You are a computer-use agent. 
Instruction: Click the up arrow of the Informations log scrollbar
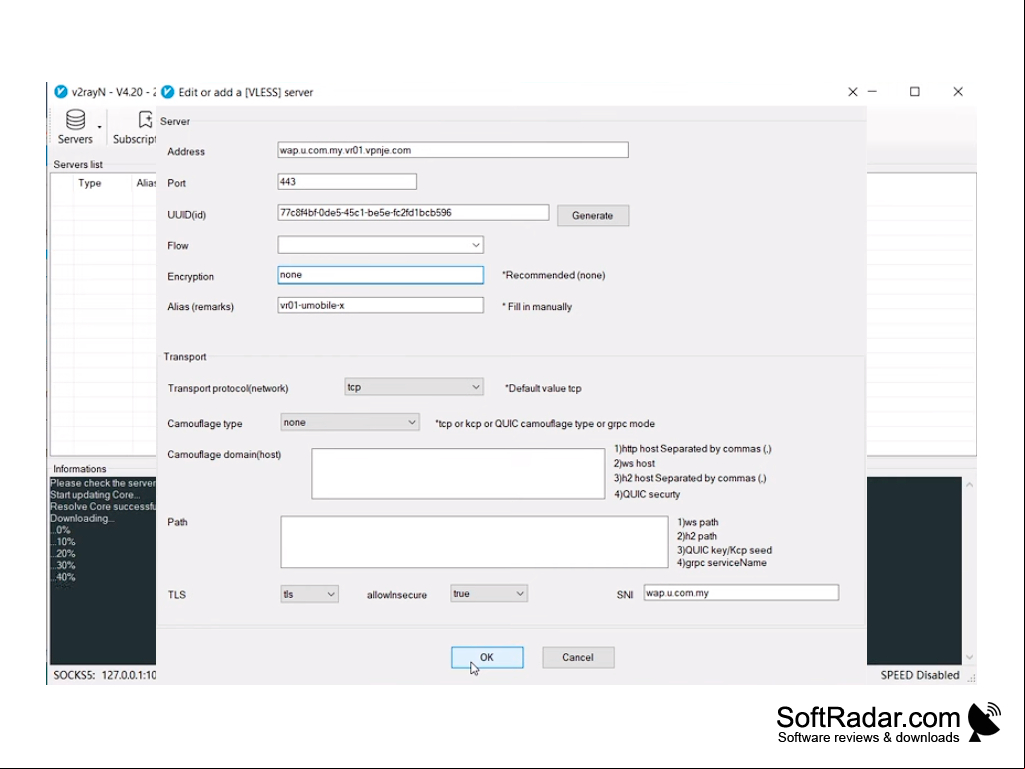click(969, 485)
